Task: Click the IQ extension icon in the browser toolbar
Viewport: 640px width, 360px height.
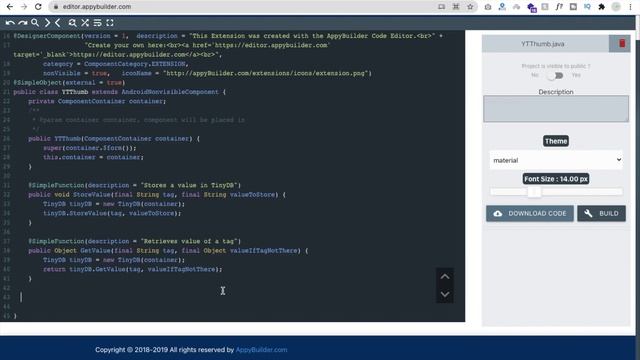Action: [x=587, y=7]
